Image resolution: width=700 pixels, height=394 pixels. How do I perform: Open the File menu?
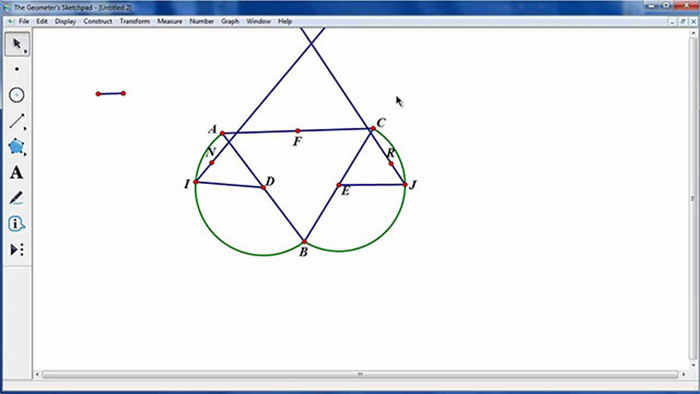pyautogui.click(x=24, y=21)
